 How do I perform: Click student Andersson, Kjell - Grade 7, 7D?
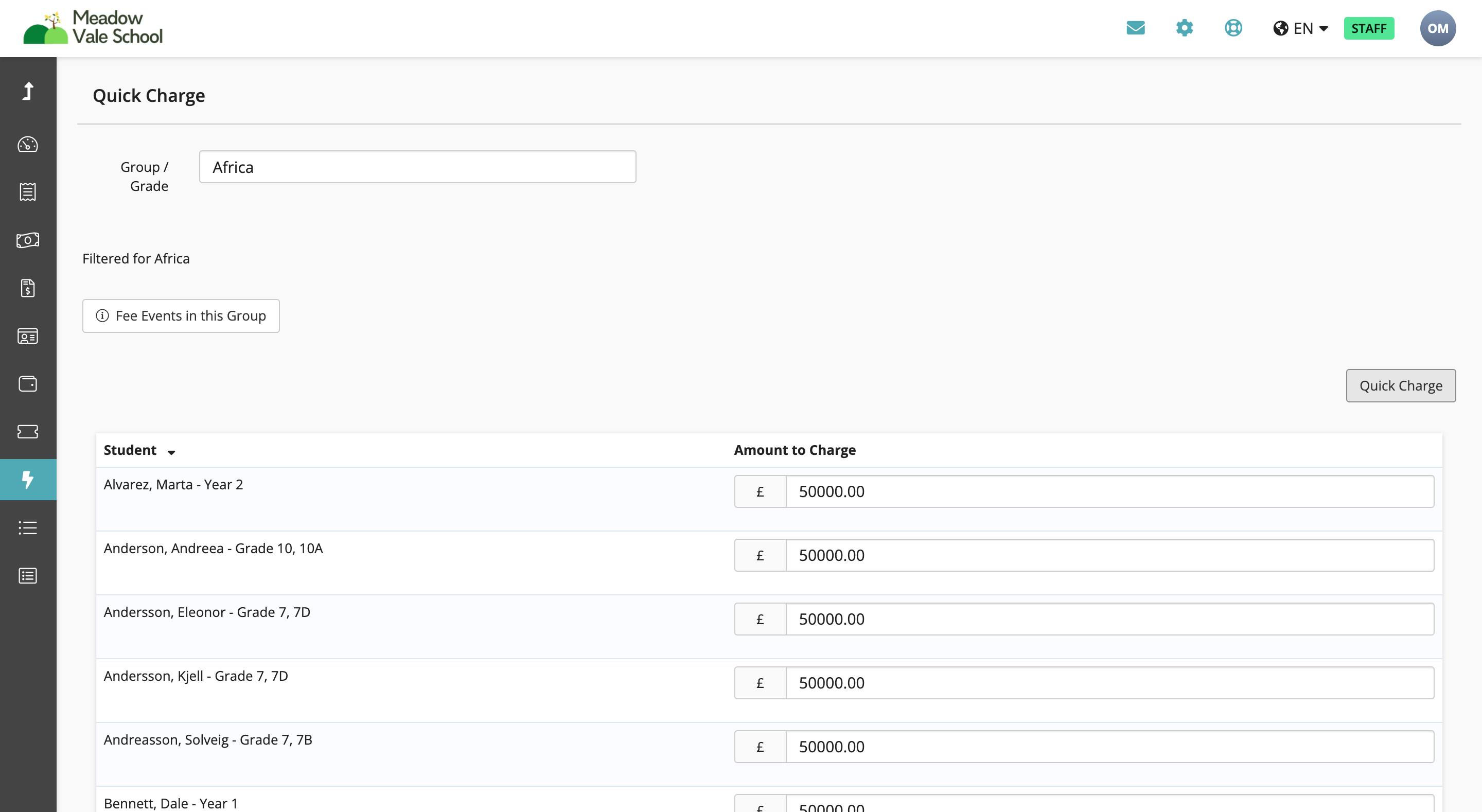coord(196,676)
